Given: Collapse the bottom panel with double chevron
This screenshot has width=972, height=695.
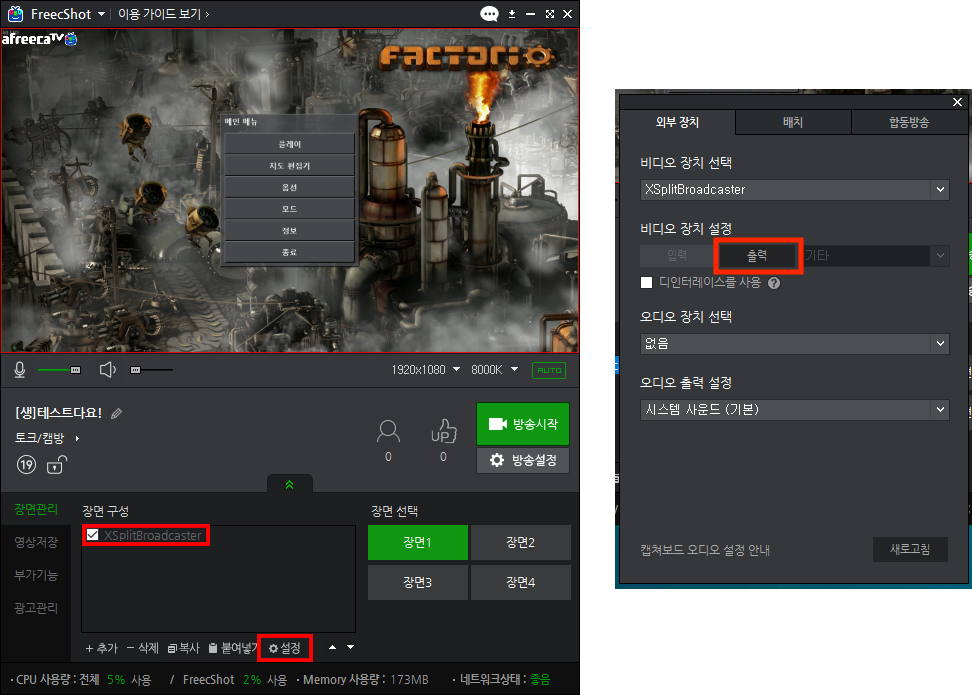Looking at the screenshot, I should coord(289,485).
